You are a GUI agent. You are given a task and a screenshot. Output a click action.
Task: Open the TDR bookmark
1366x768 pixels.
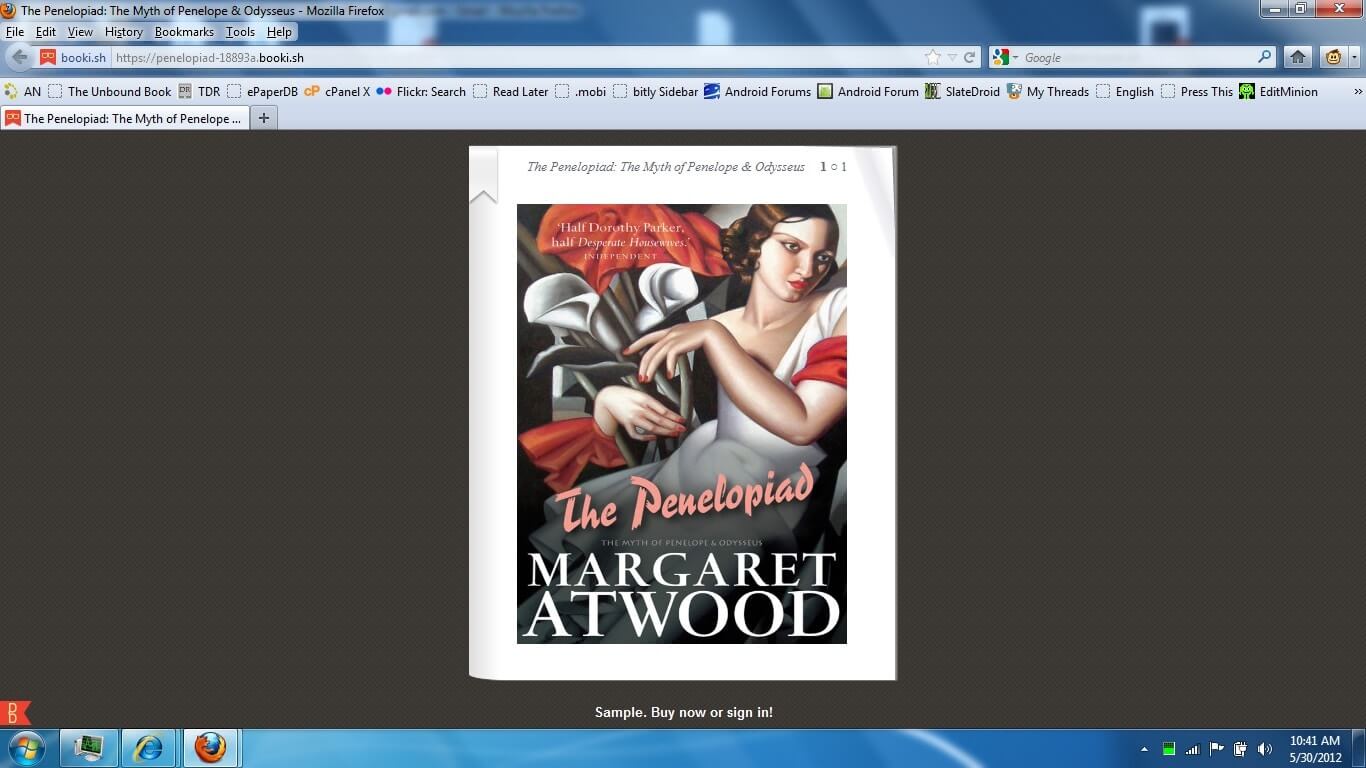pos(199,91)
